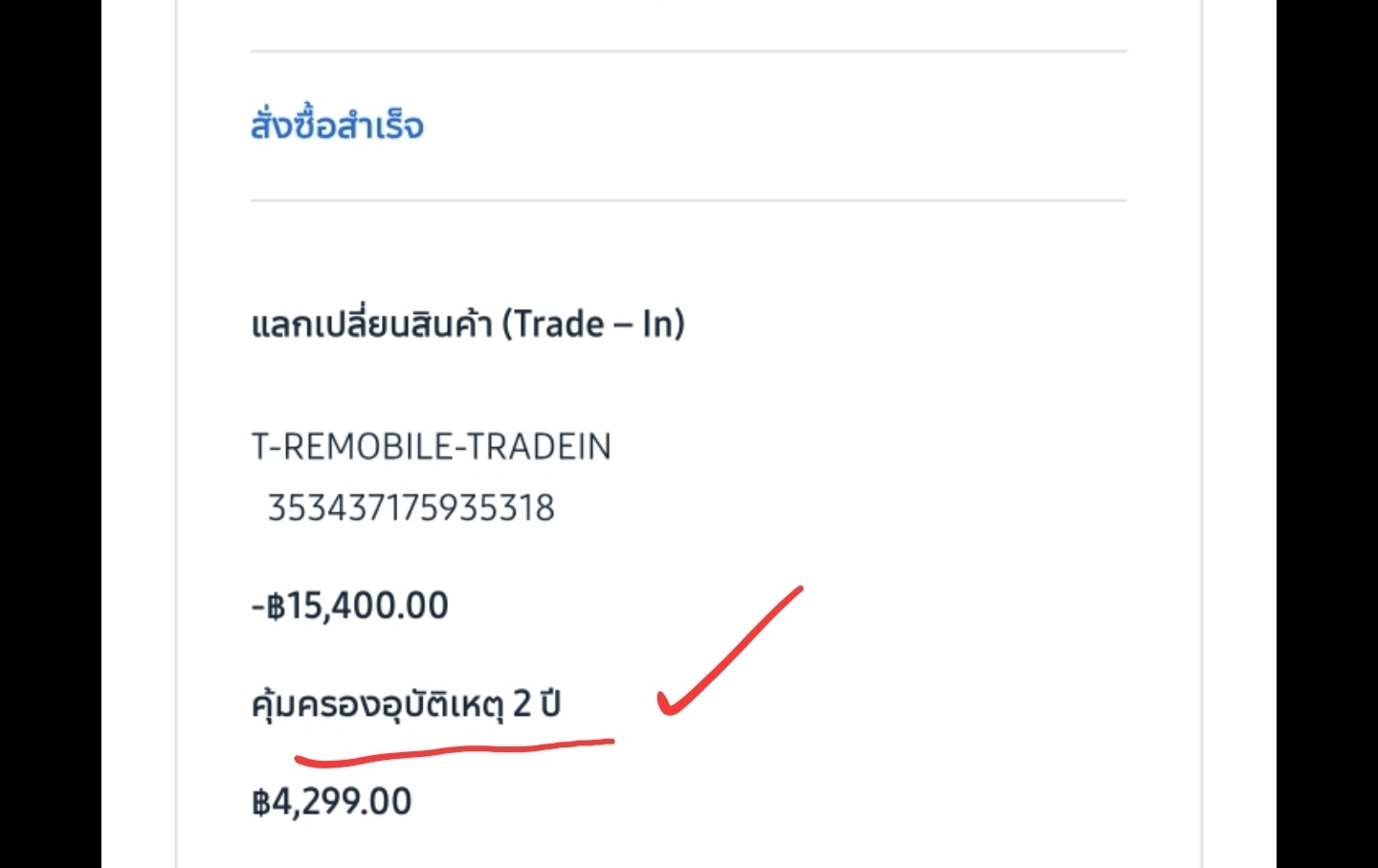
Task: Click the "แลกเปลี่ยนสินค้า" heading text
Action: (x=371, y=324)
